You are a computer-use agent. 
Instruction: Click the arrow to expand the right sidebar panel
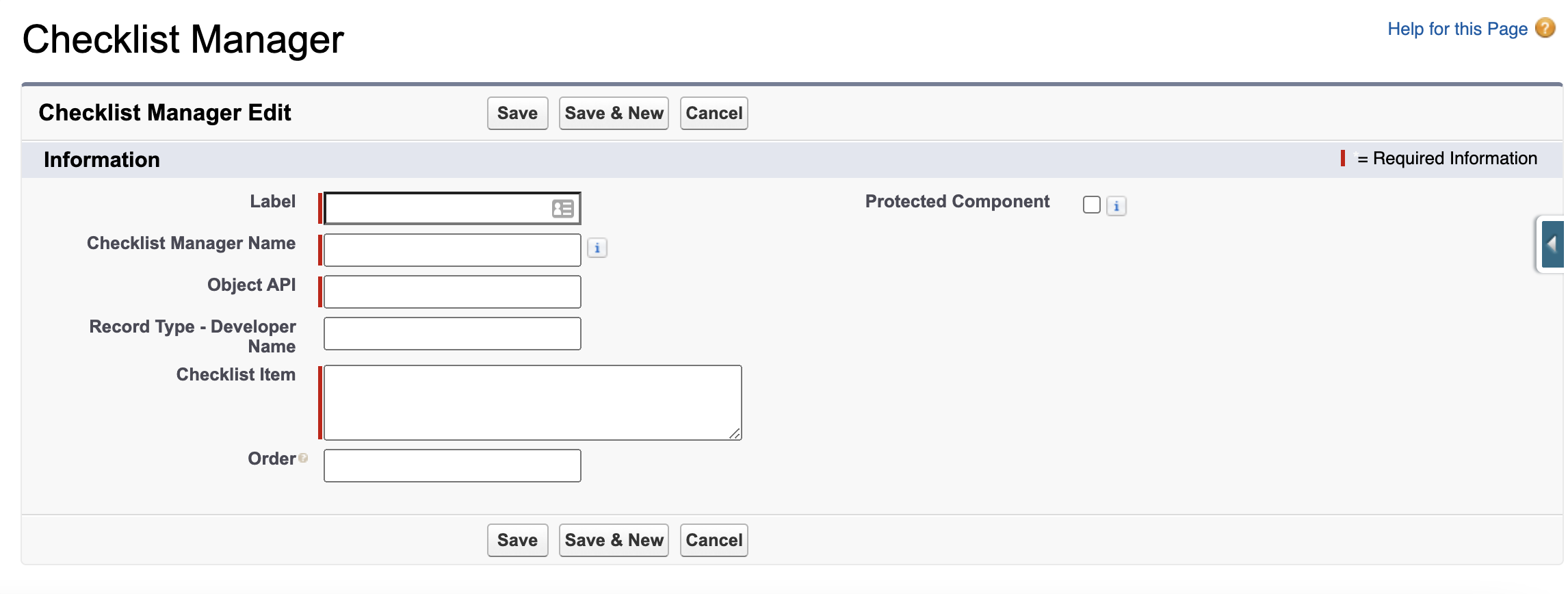[1554, 244]
